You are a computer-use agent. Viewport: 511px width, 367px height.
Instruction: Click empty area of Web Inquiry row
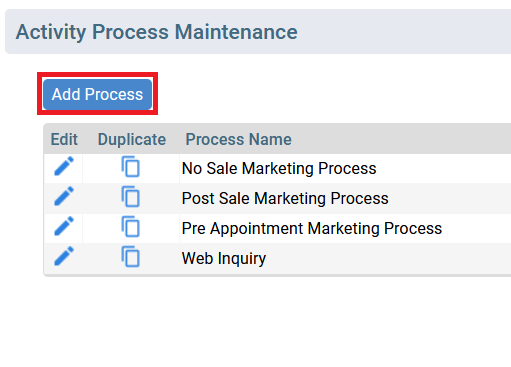388,258
